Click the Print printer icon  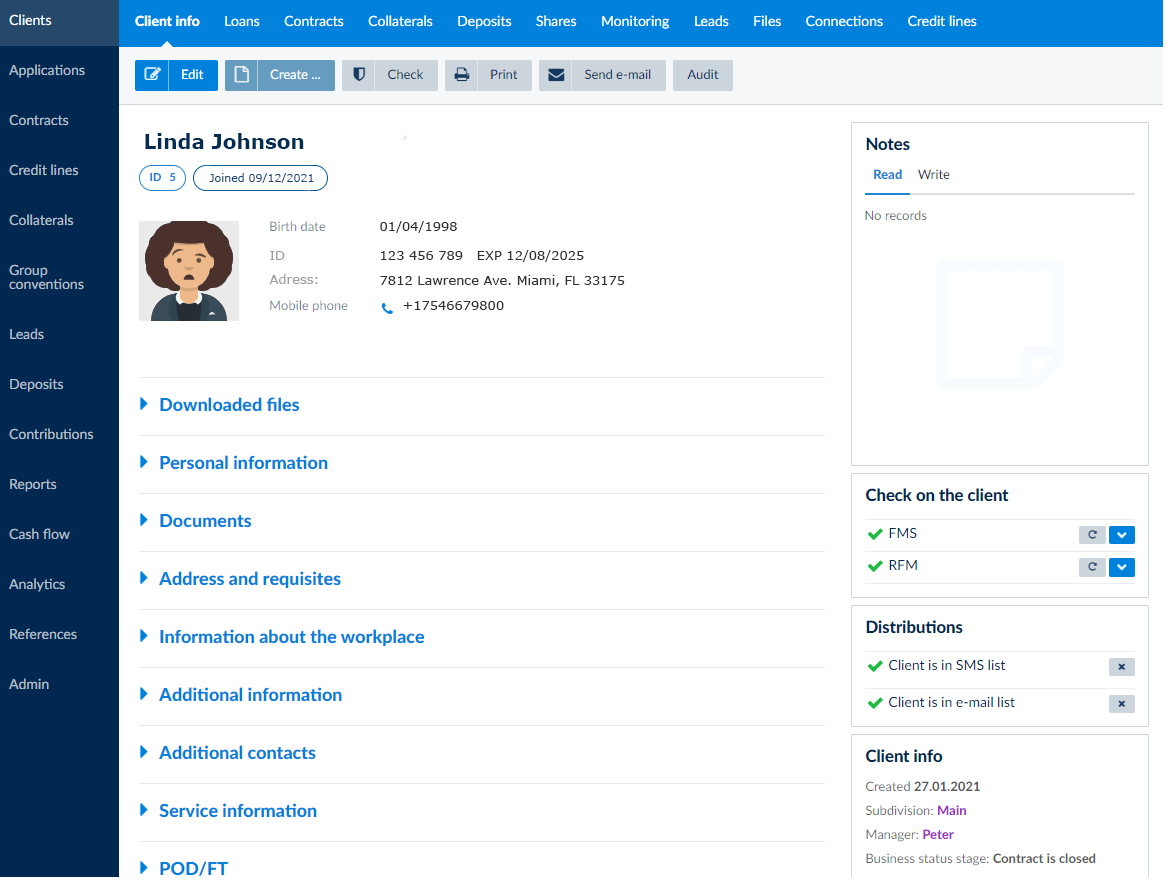pos(461,75)
